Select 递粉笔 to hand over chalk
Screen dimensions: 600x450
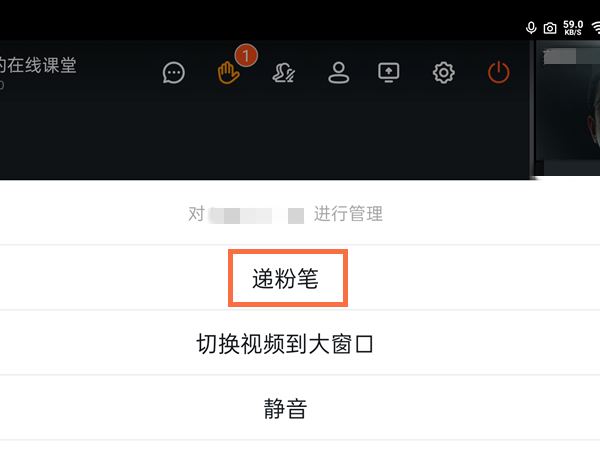[x=285, y=278]
